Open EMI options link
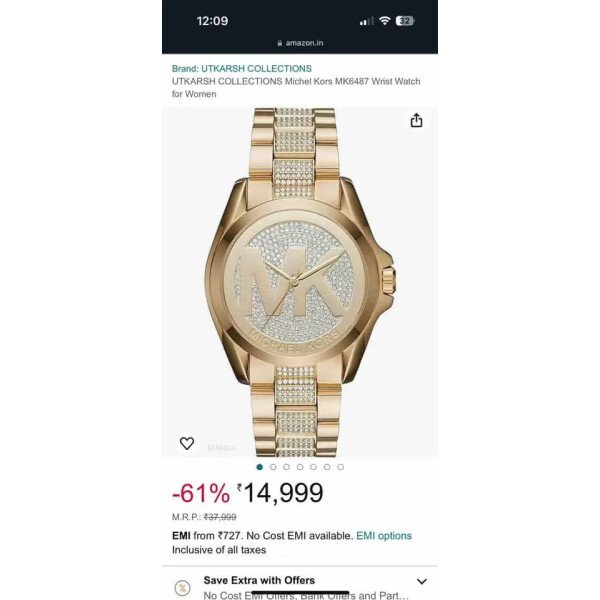 (384, 535)
